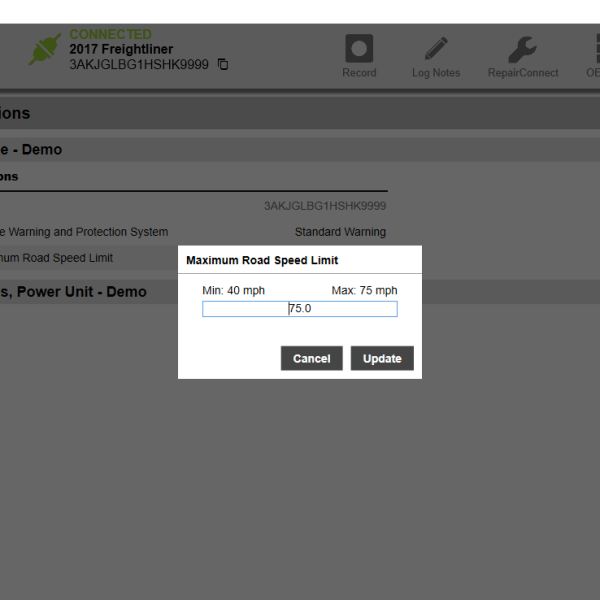The height and width of the screenshot is (600, 600).
Task: Click the green connection plug icon
Action: tap(43, 50)
